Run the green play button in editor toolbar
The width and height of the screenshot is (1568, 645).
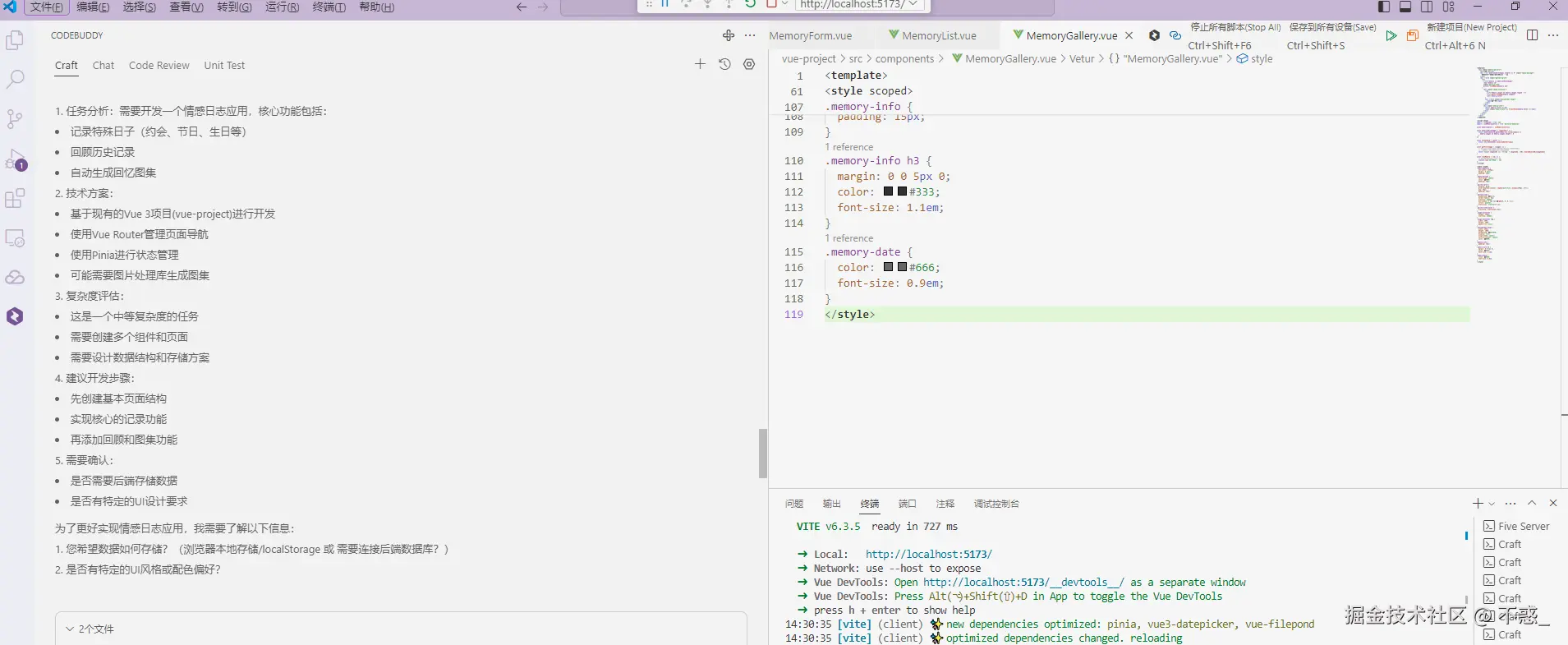tap(1391, 36)
